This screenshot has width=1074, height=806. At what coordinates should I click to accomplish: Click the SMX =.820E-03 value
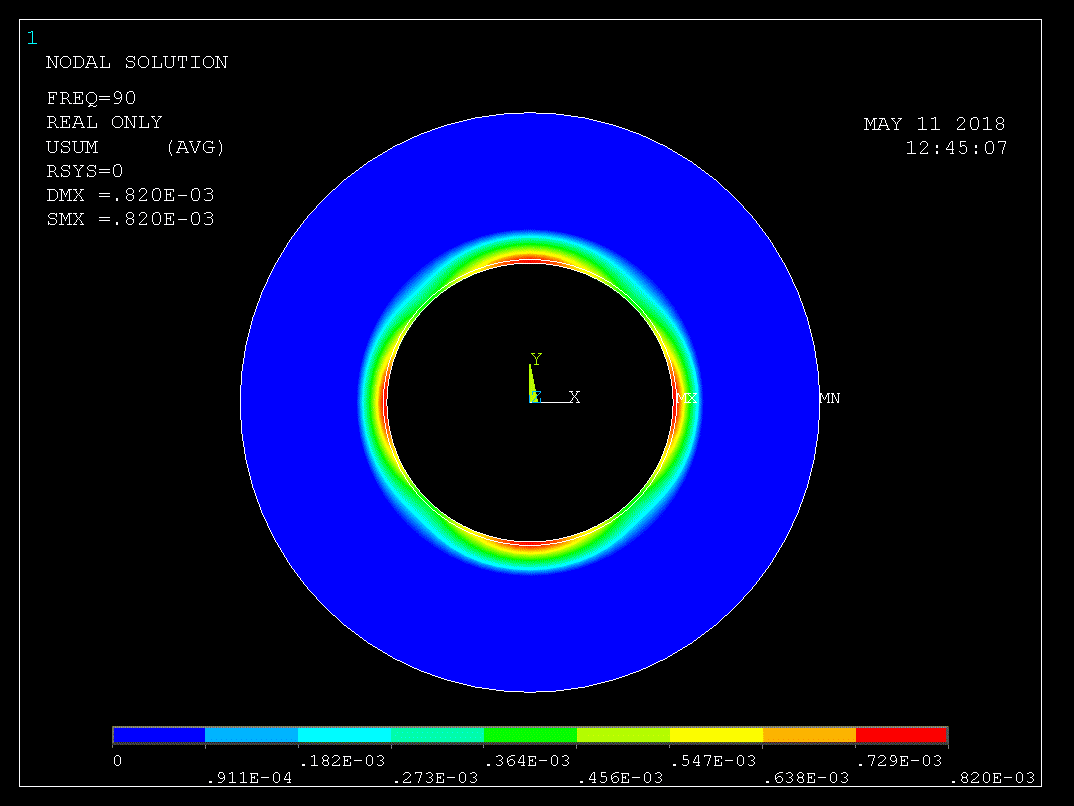click(x=130, y=219)
